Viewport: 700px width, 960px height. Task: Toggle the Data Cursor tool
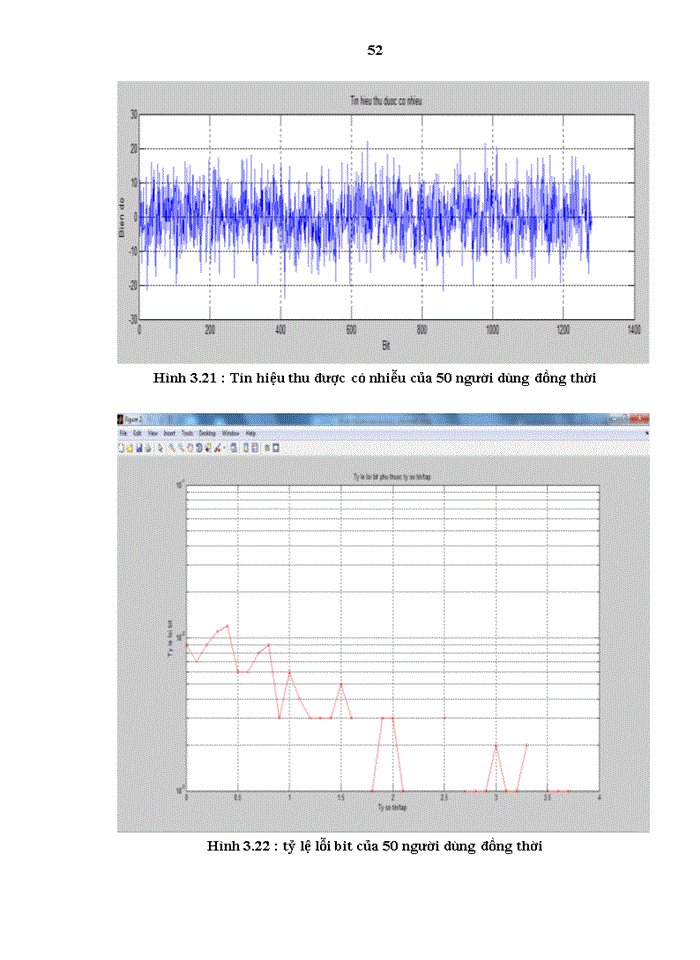pyautogui.click(x=209, y=448)
